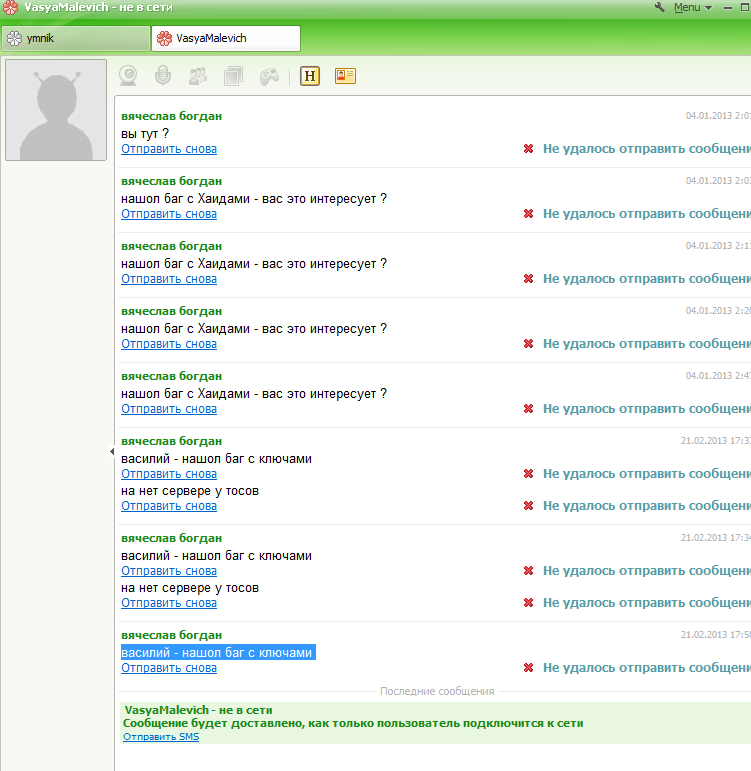The height and width of the screenshot is (771, 751).
Task: Switch to the VasyaMalevich chat tab
Action: 226,38
